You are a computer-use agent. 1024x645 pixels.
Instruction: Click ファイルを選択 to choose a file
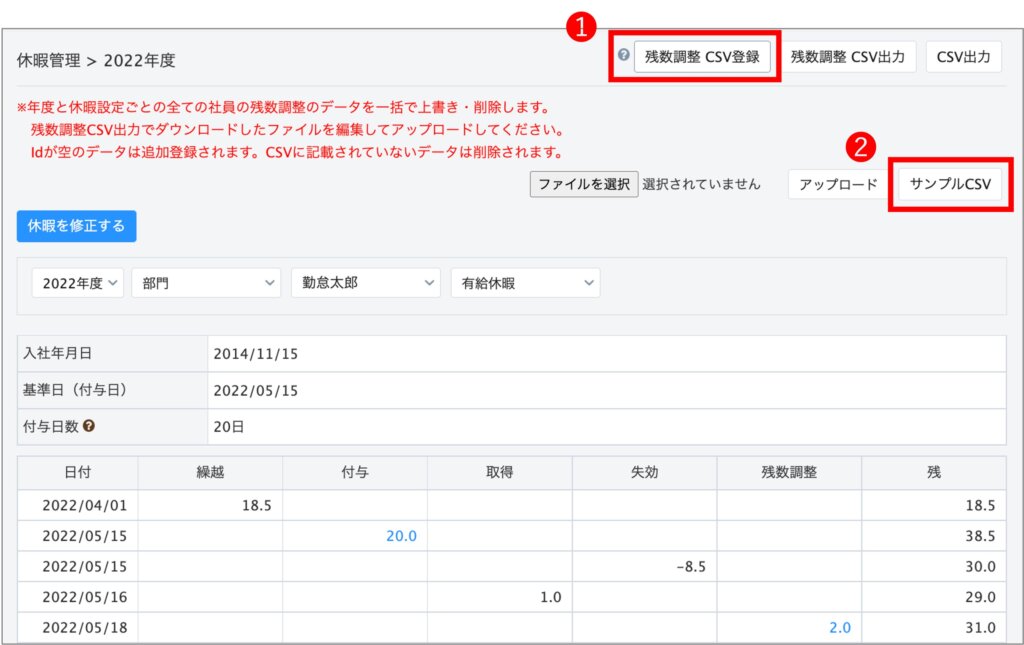(x=584, y=184)
